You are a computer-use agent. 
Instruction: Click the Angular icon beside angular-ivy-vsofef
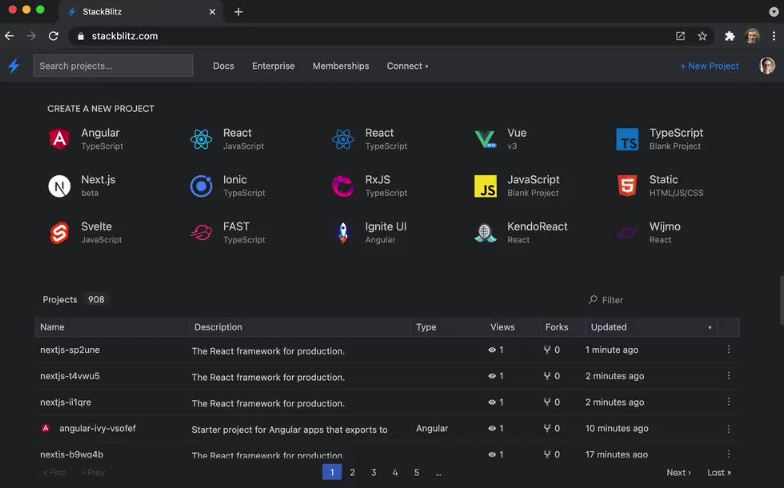point(46,428)
